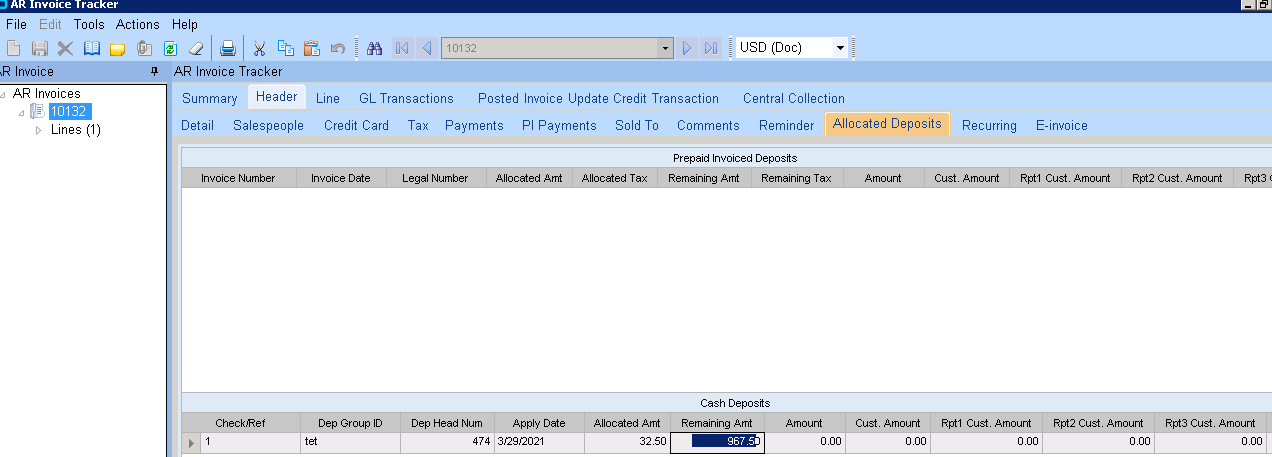
Task: Open the Sold To sub-tab
Action: (637, 125)
